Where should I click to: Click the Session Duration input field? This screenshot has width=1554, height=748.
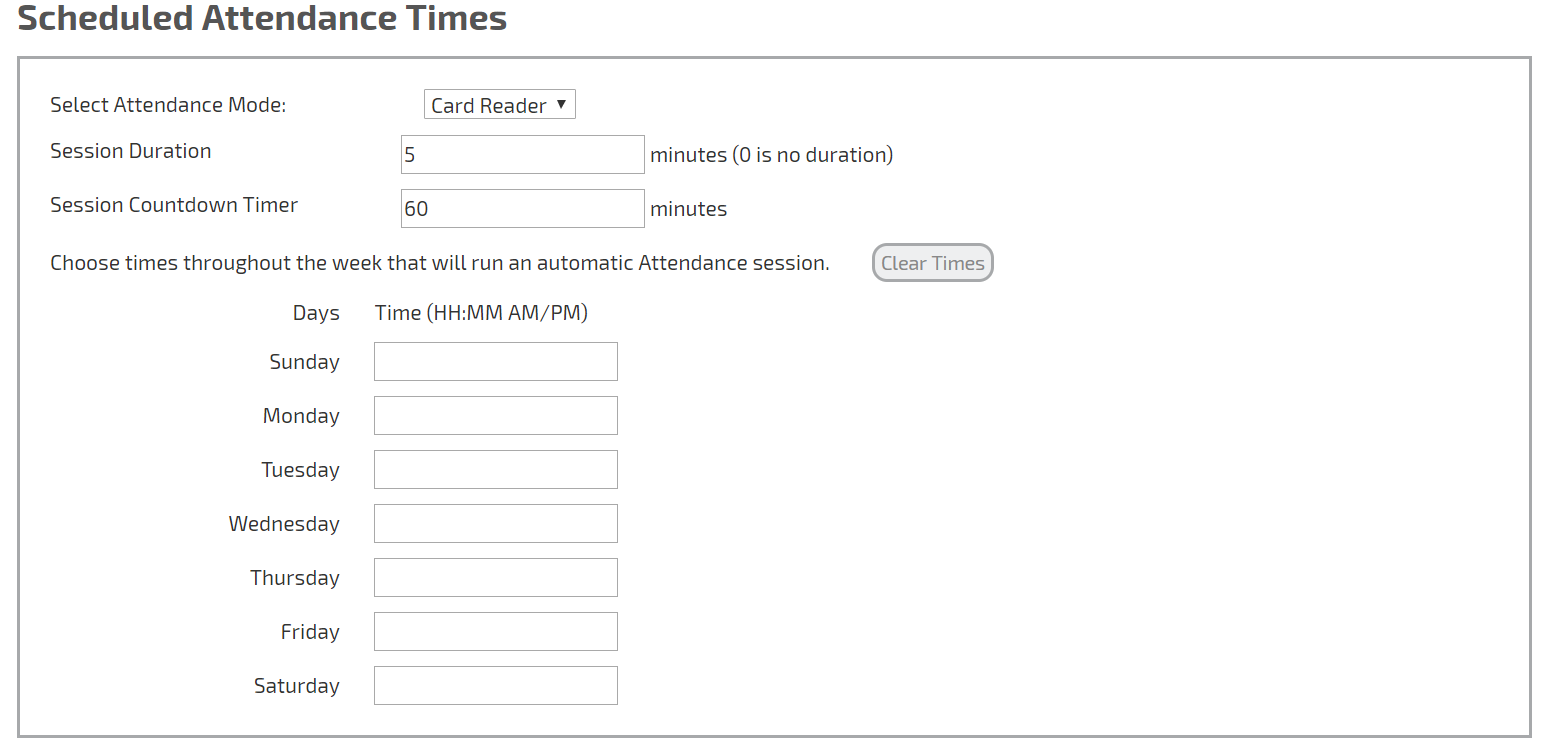522,155
